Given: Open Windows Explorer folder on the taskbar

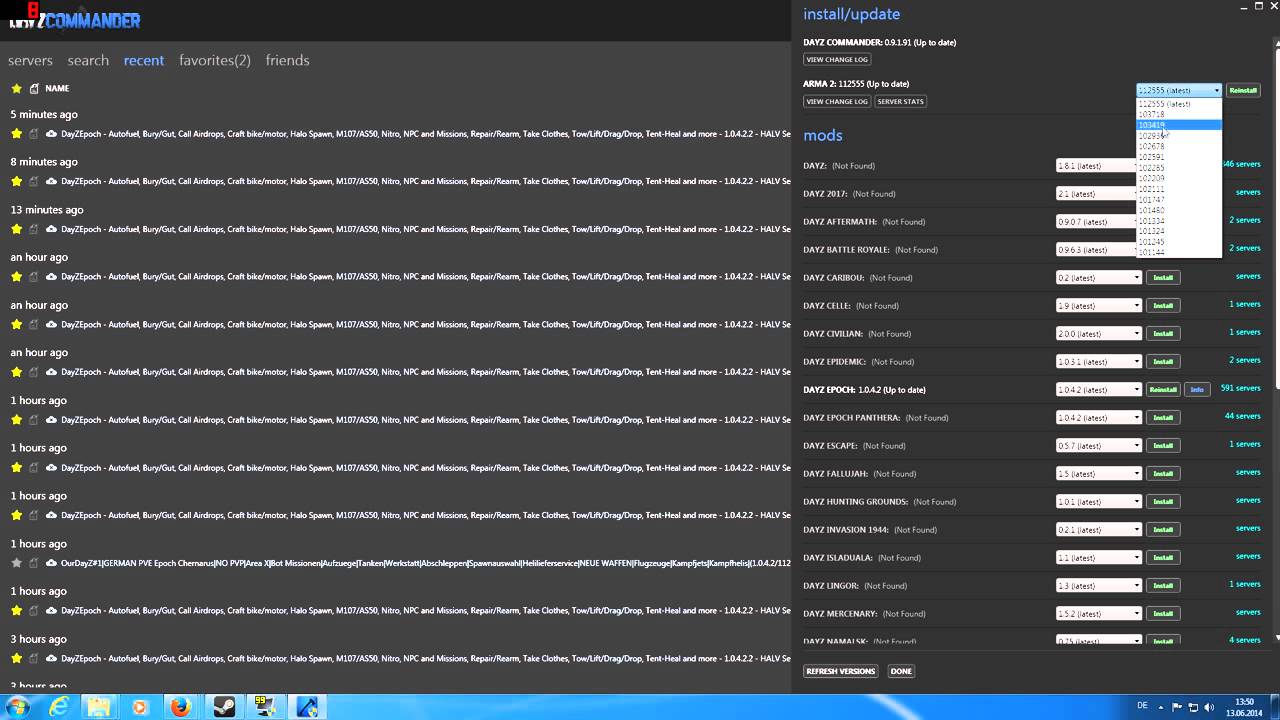Looking at the screenshot, I should click(99, 707).
